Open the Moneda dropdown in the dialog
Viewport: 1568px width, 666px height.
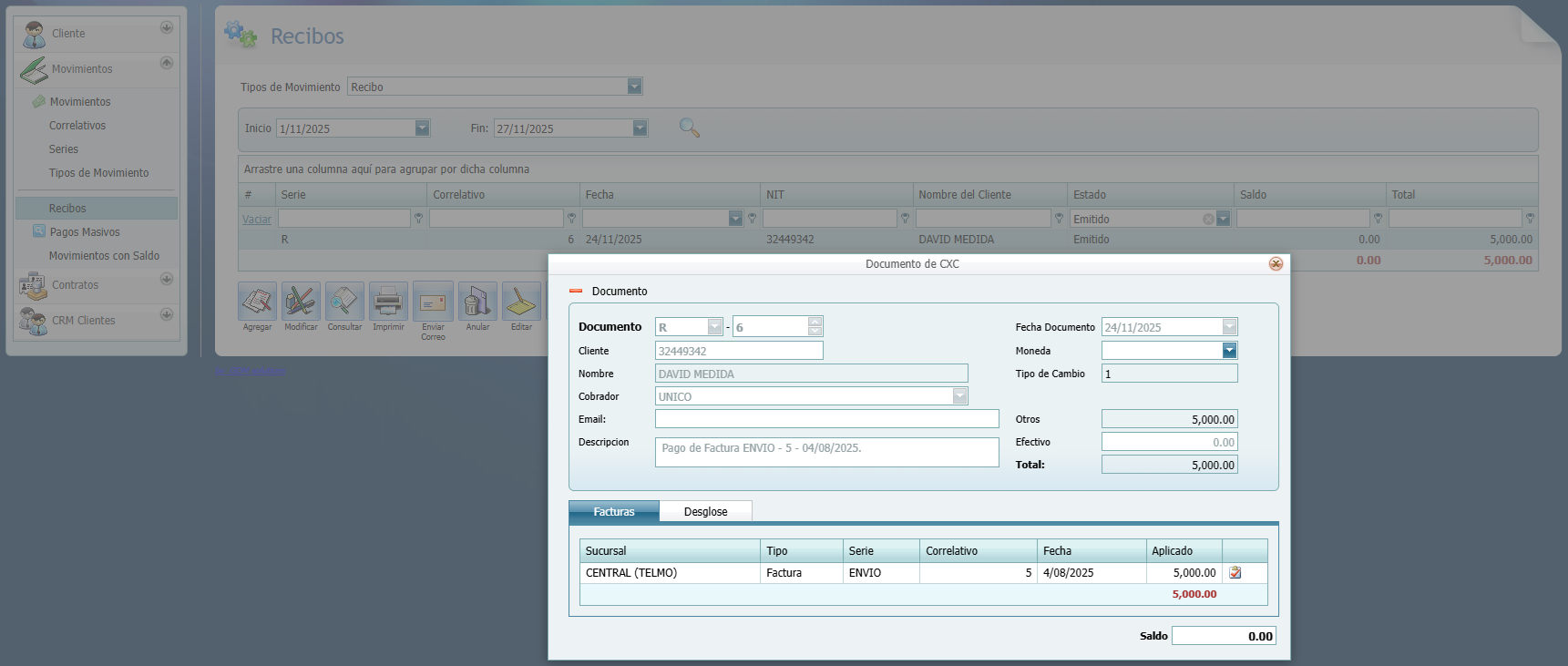click(1229, 351)
